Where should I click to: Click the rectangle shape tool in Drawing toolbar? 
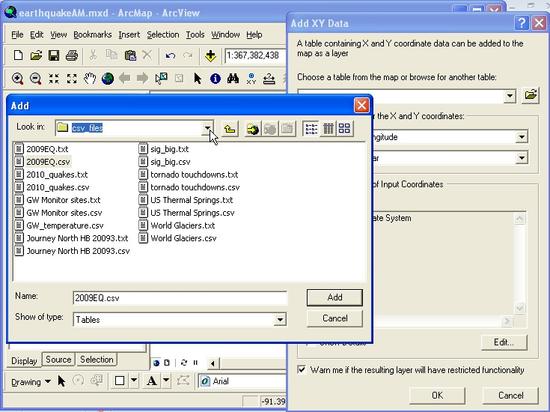(x=120, y=381)
